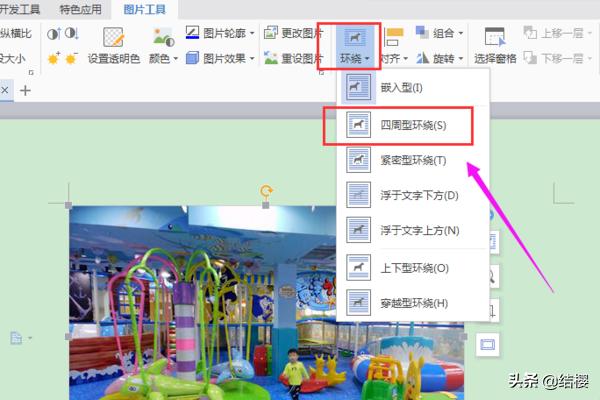
Task: Click the 选择窗格 button
Action: click(x=495, y=46)
